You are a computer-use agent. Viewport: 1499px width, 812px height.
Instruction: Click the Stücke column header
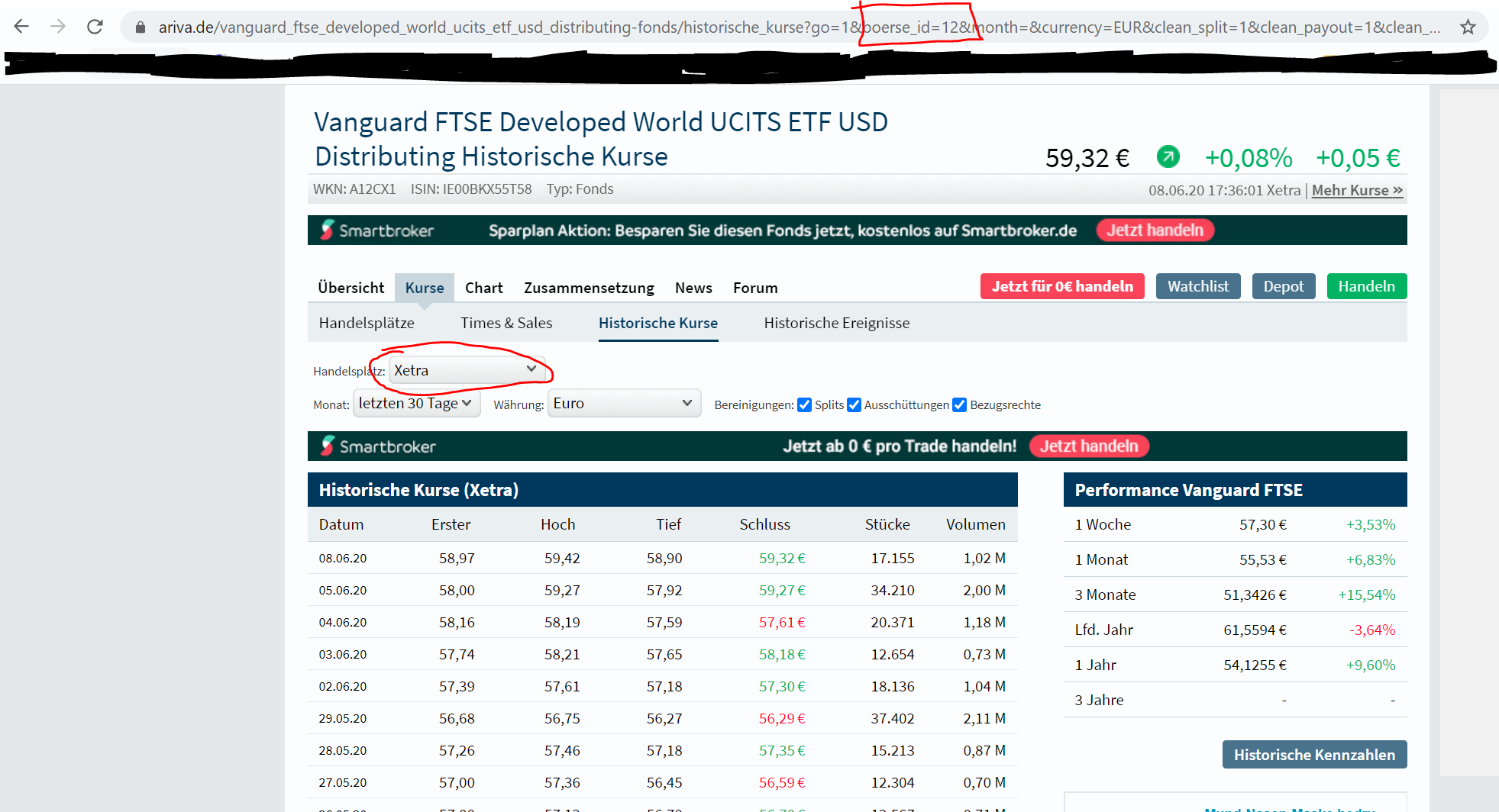pyautogui.click(x=887, y=524)
